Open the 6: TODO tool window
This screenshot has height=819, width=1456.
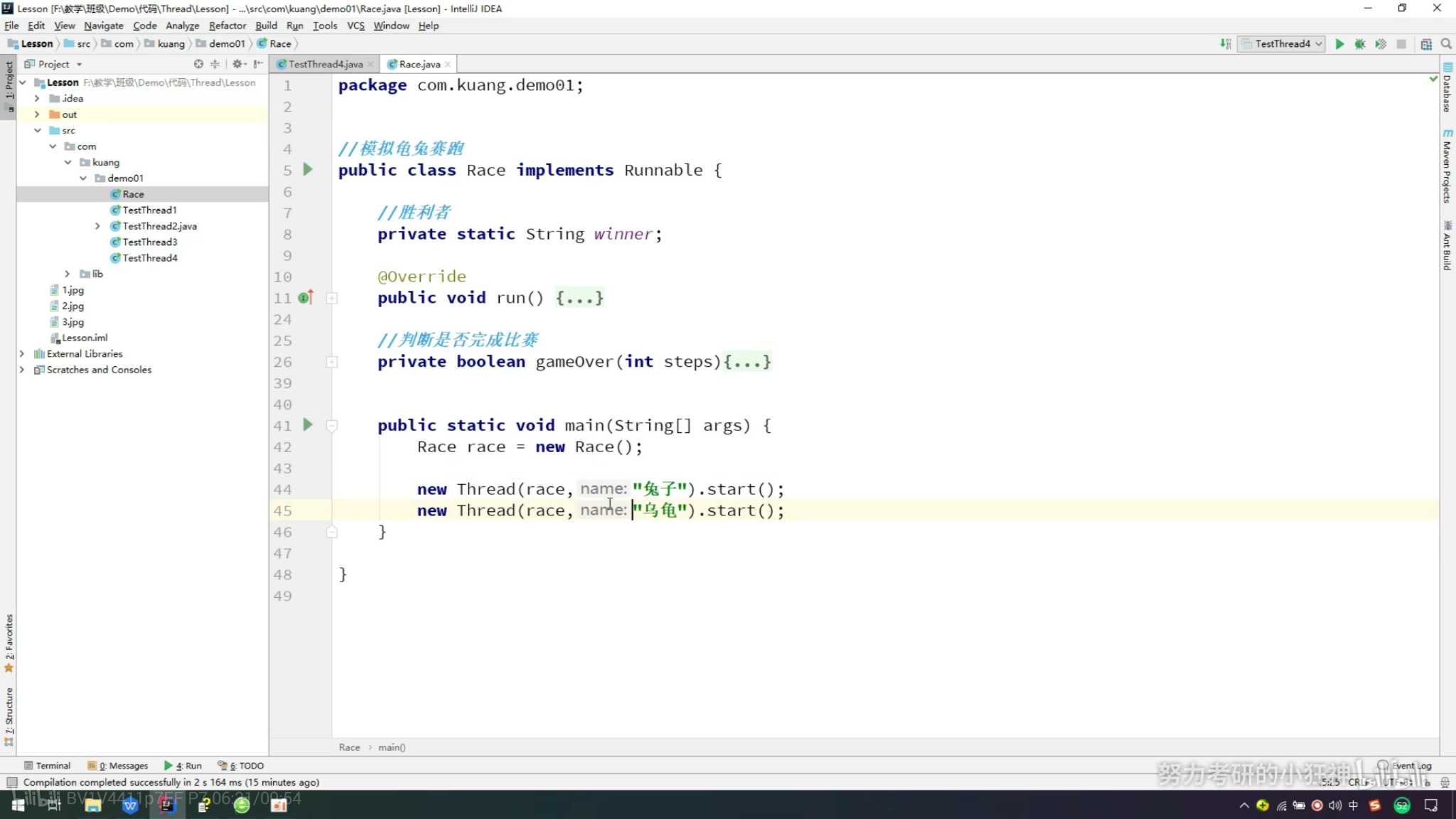[x=241, y=766]
